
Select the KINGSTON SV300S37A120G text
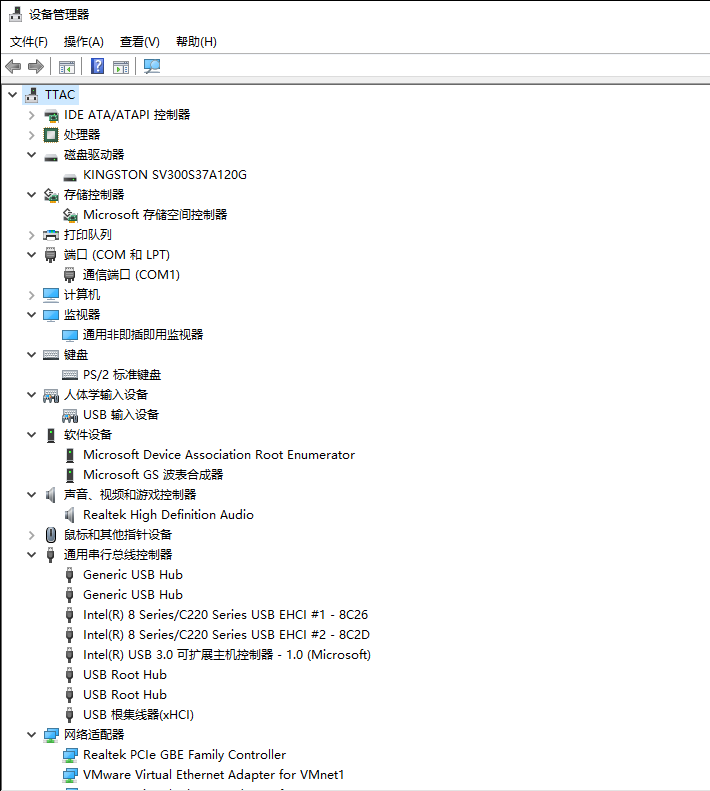click(x=165, y=175)
